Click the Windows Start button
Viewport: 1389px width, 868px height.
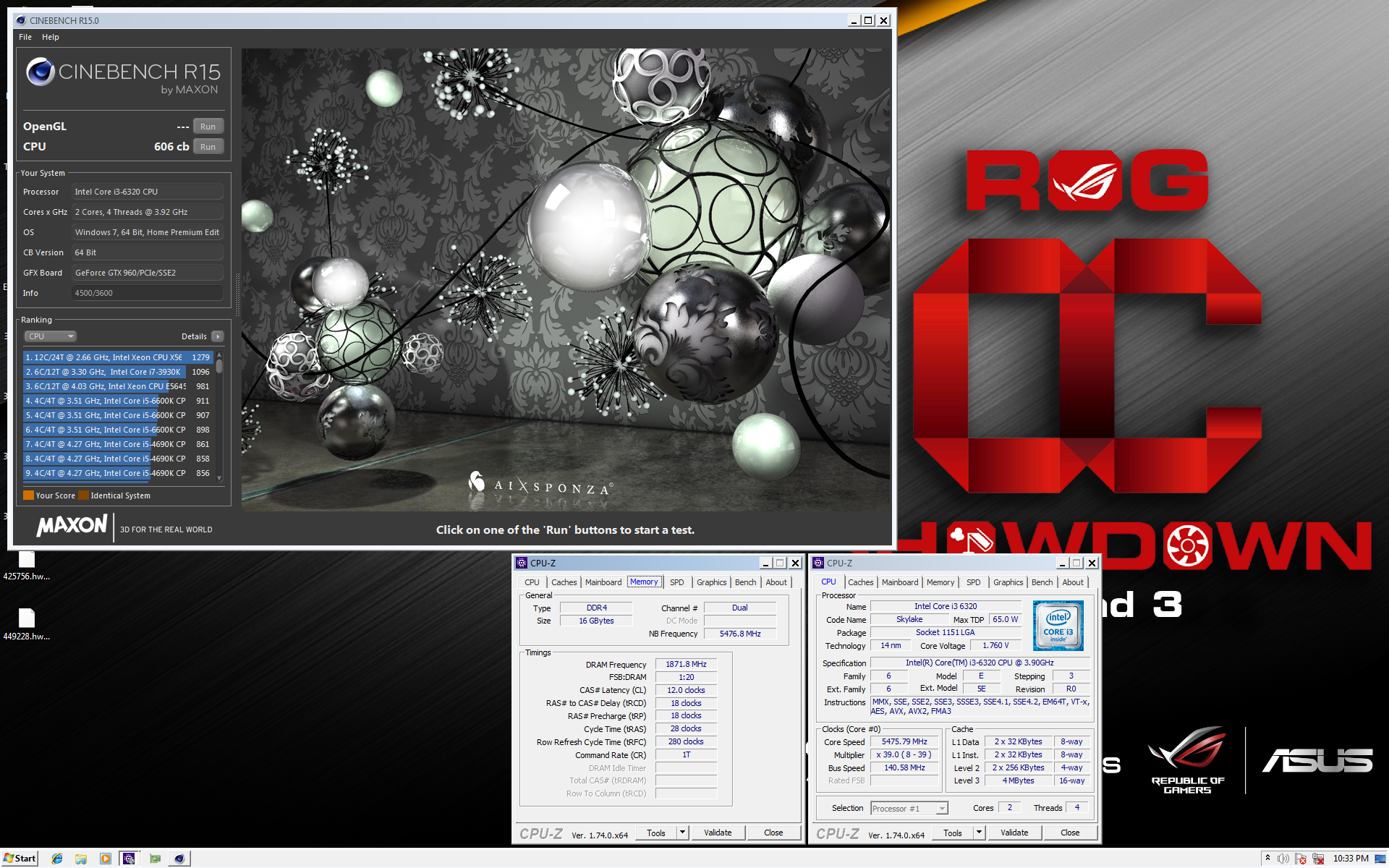(x=20, y=859)
